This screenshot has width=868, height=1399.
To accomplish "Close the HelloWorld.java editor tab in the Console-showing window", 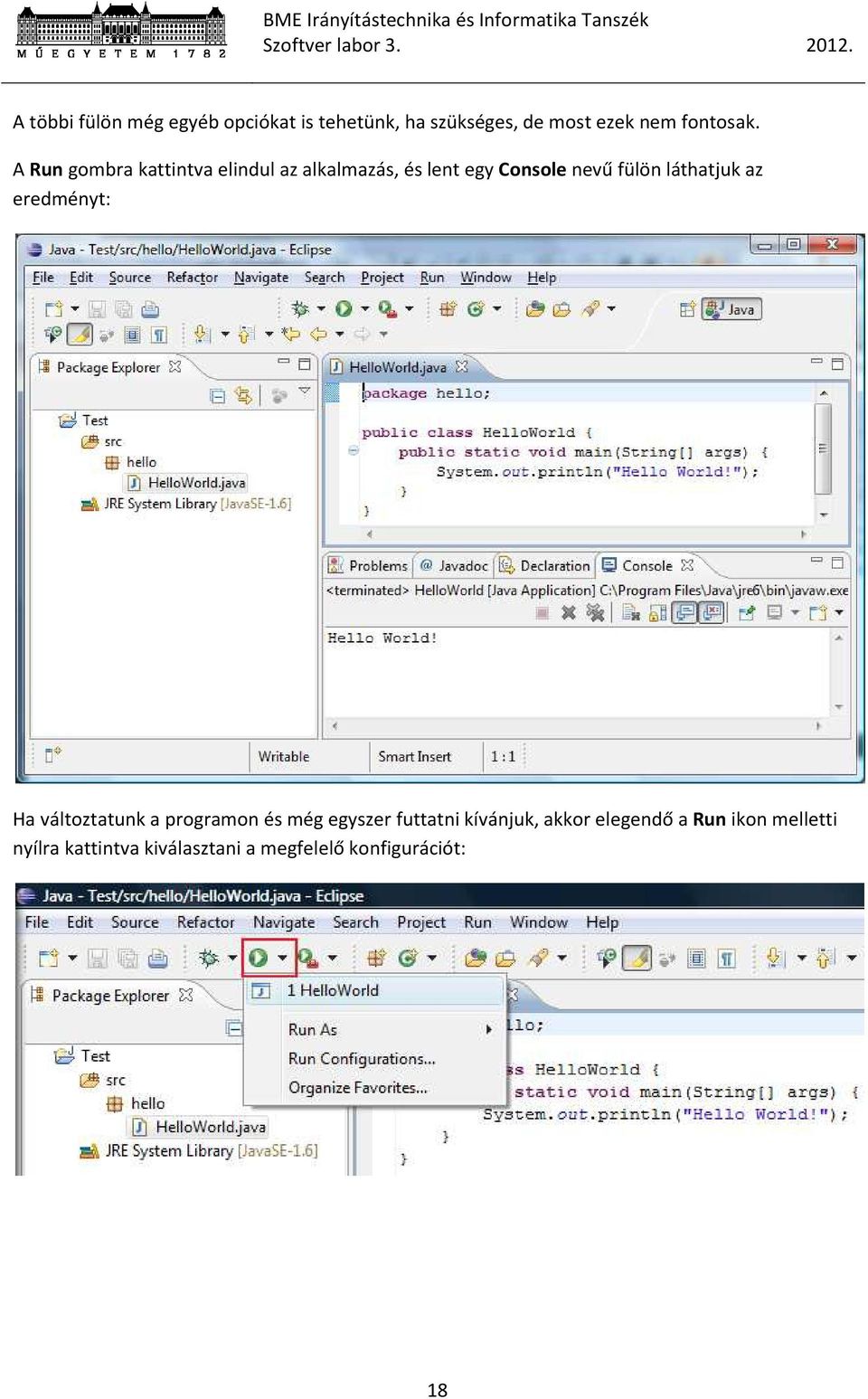I will pos(461,366).
